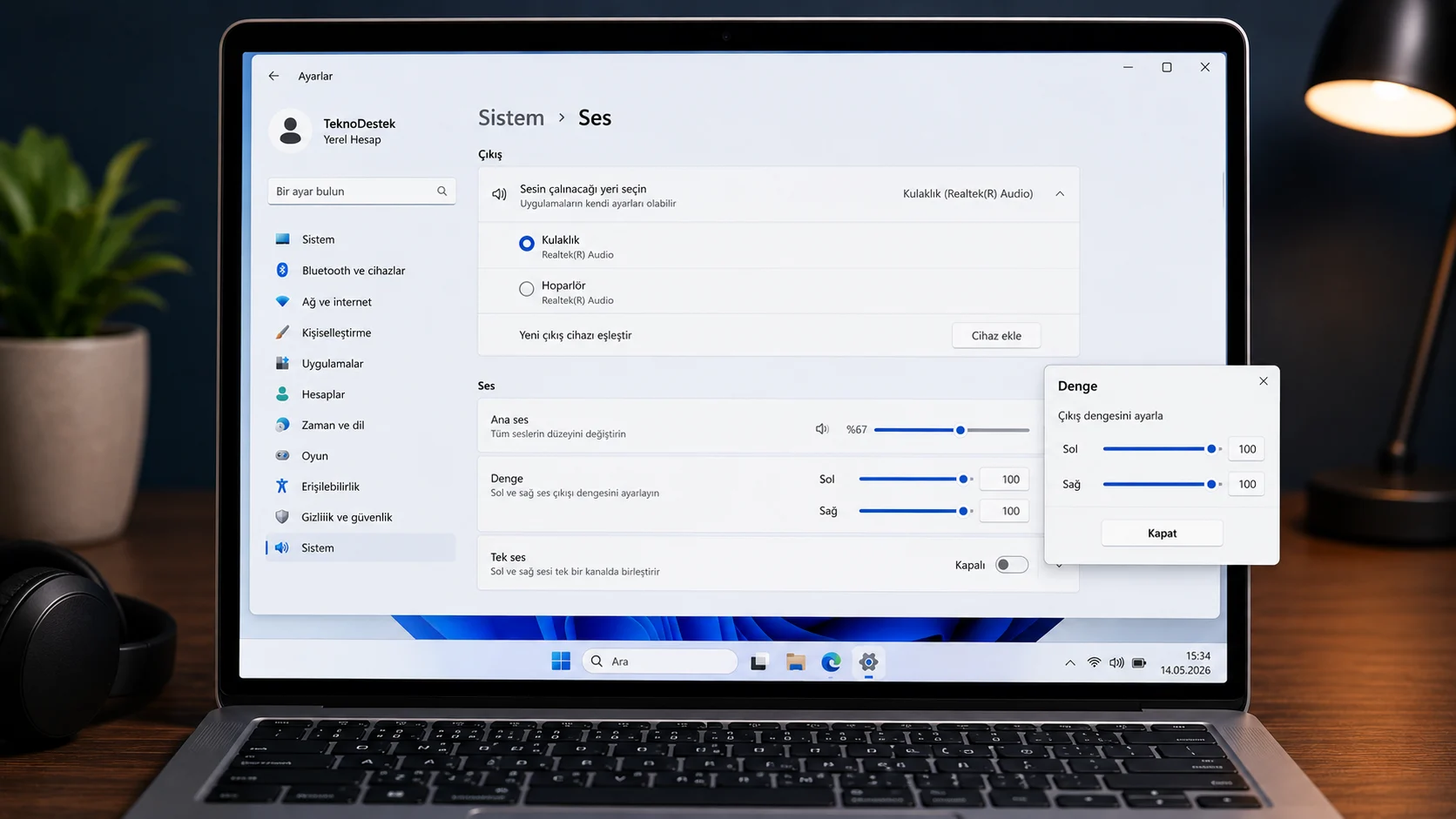Click the Yeni çıkış cihazı eşleştir label
1456x819 pixels.
coord(576,335)
